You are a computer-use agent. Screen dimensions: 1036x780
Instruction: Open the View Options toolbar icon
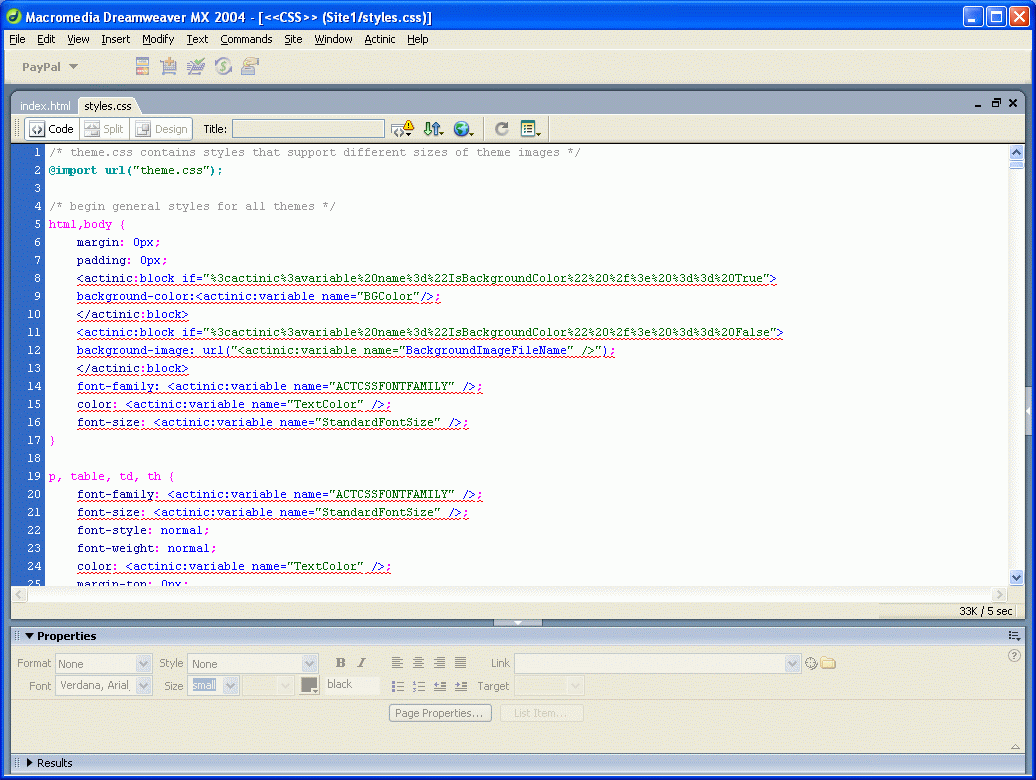pyautogui.click(x=530, y=129)
